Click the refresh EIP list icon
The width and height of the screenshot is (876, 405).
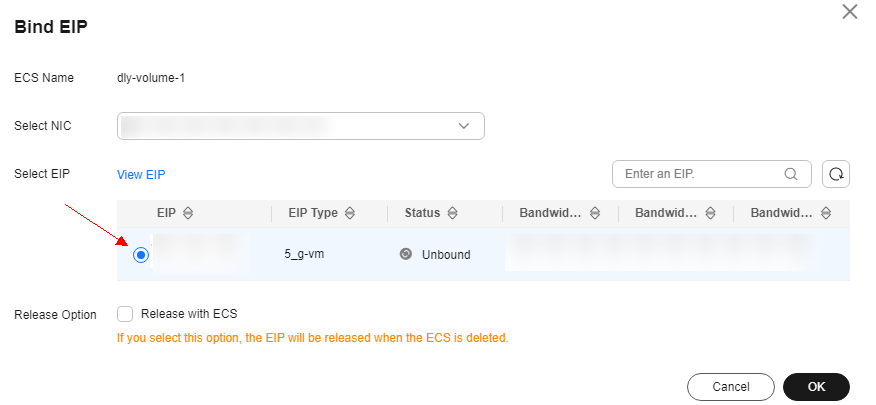click(x=836, y=174)
